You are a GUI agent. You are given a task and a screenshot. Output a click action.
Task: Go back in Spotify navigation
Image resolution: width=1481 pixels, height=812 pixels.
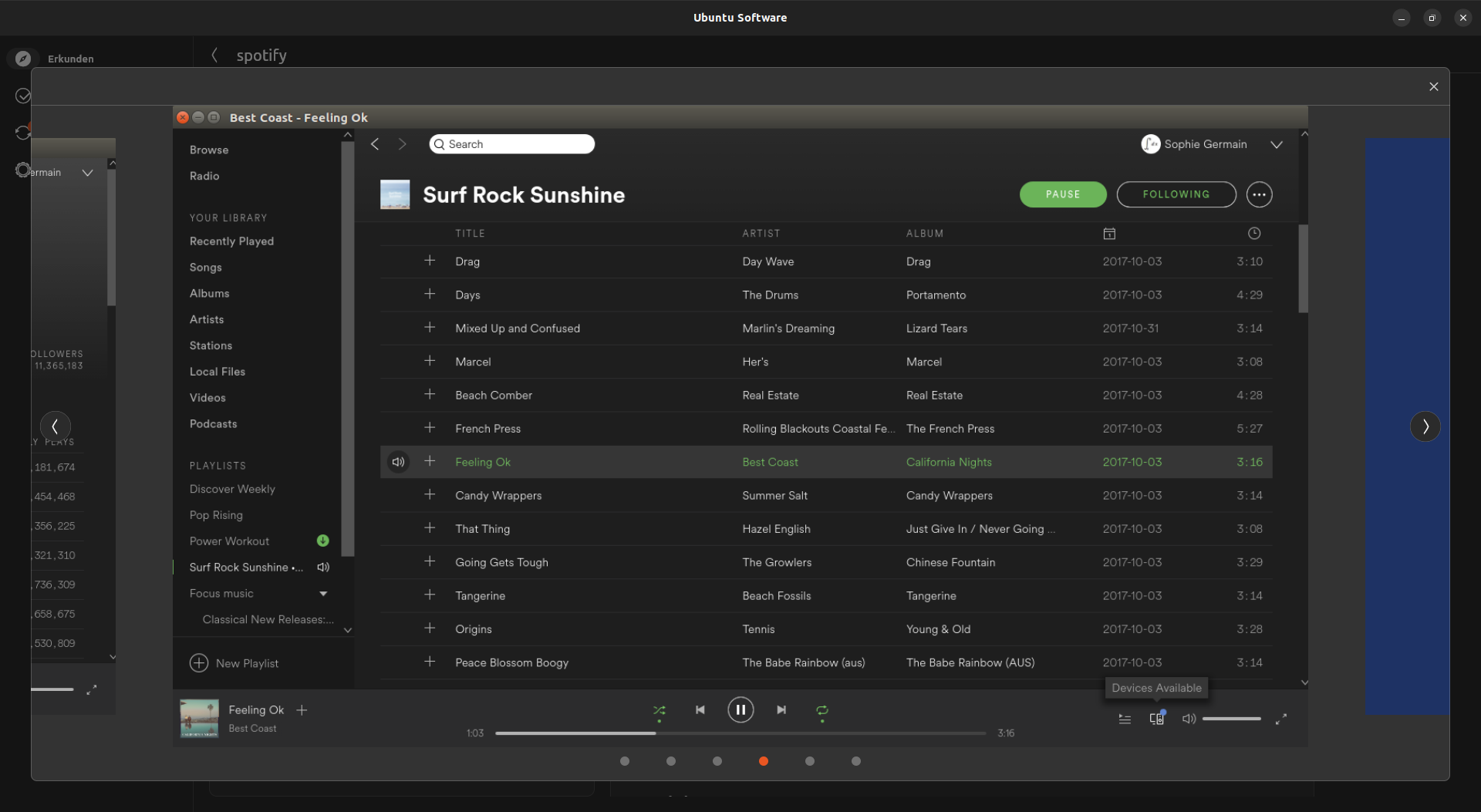(375, 144)
